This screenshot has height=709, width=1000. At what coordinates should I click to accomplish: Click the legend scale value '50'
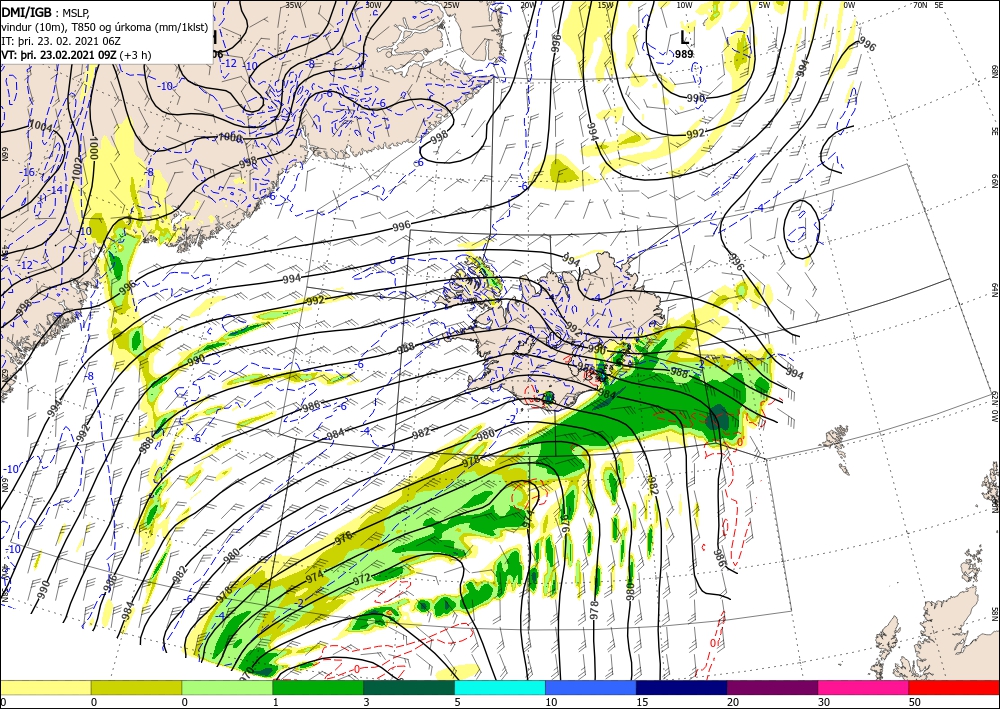point(915,702)
